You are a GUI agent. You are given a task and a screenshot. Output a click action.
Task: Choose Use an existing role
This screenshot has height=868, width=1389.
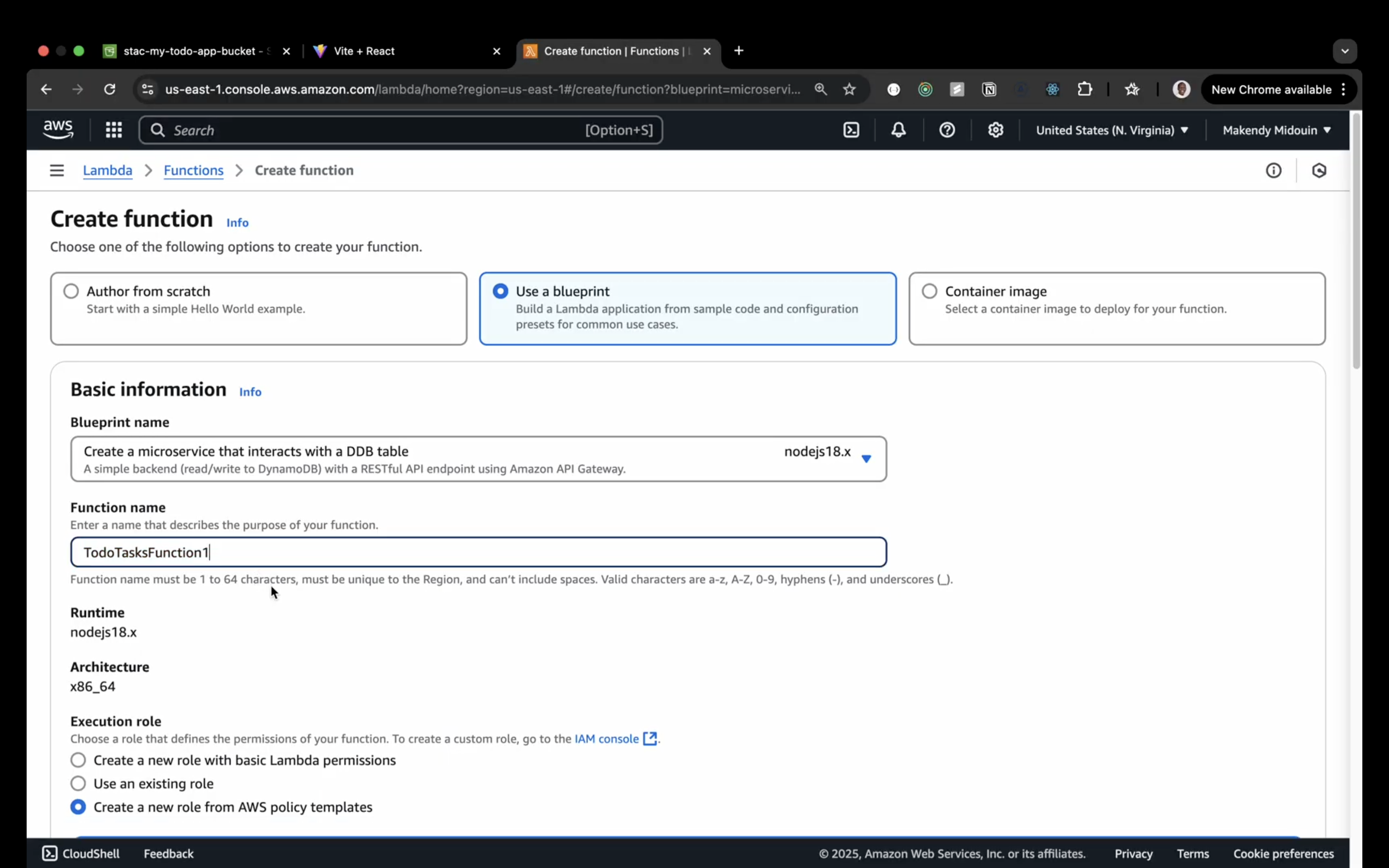click(78, 783)
